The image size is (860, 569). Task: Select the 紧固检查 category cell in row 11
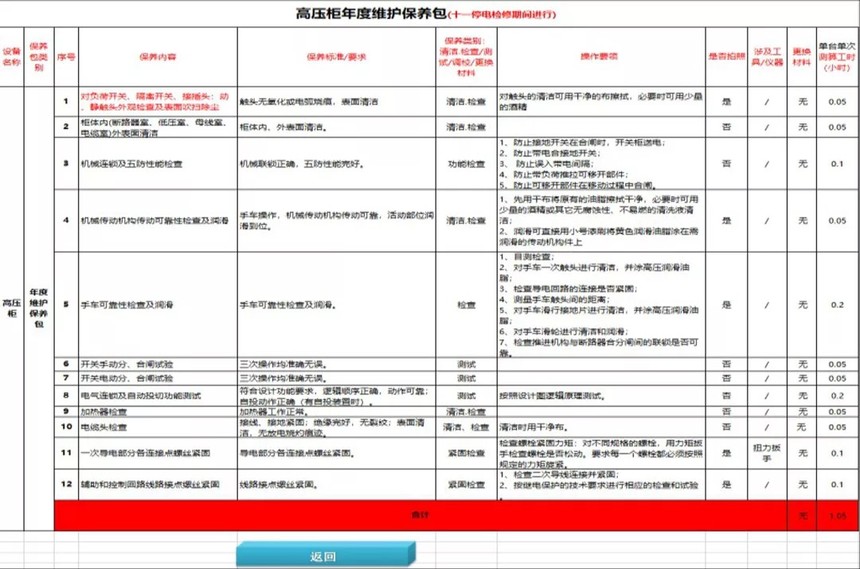466,453
